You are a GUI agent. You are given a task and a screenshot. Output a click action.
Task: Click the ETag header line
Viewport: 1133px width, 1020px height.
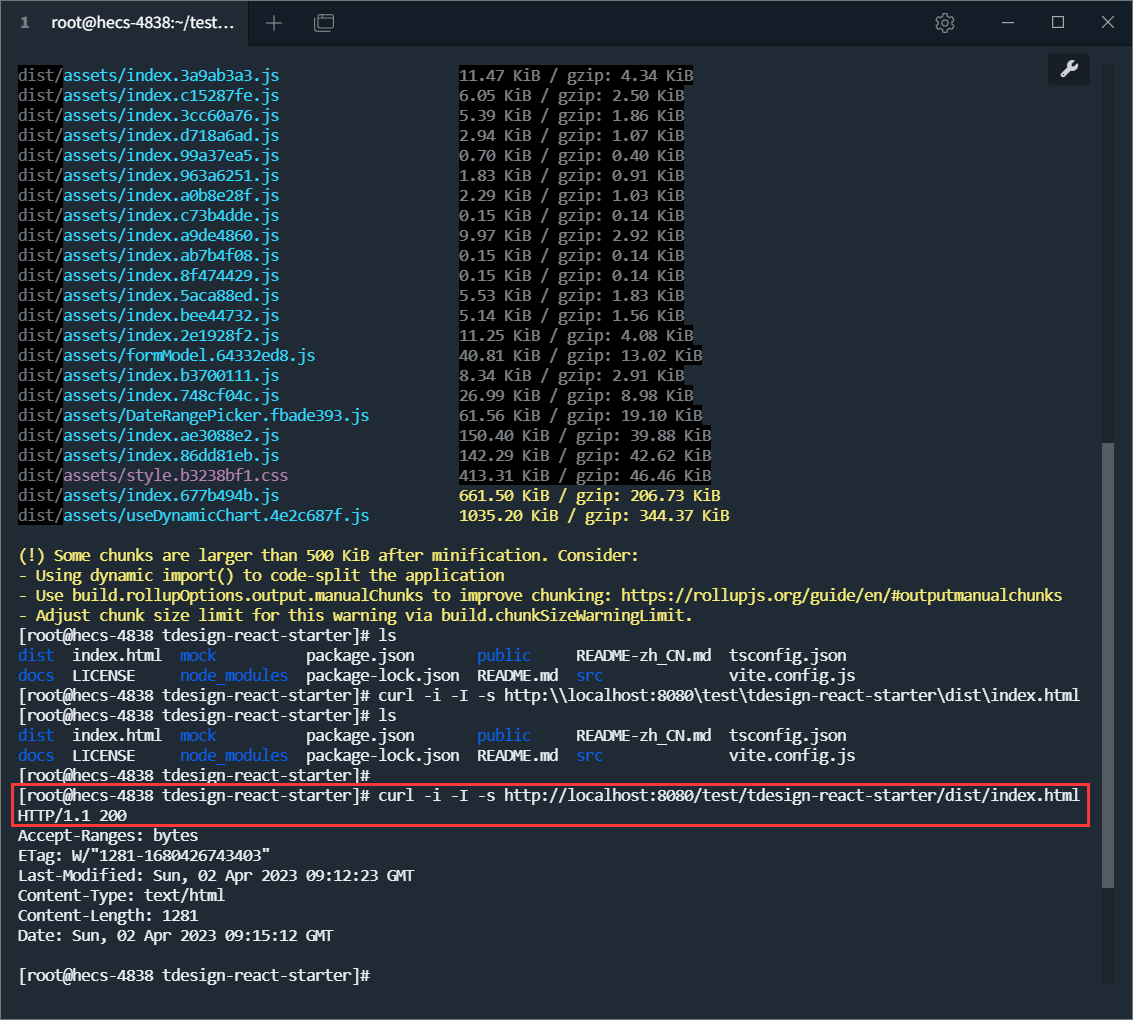pos(144,855)
